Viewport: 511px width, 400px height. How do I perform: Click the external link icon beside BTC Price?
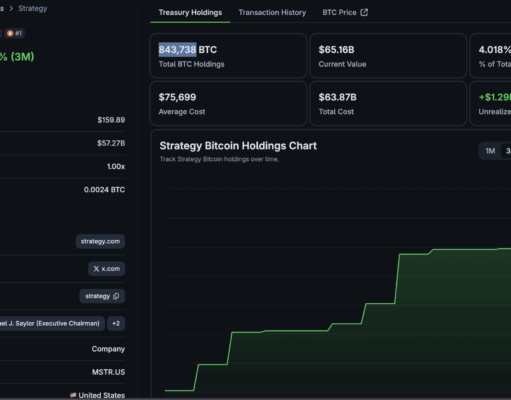click(364, 13)
